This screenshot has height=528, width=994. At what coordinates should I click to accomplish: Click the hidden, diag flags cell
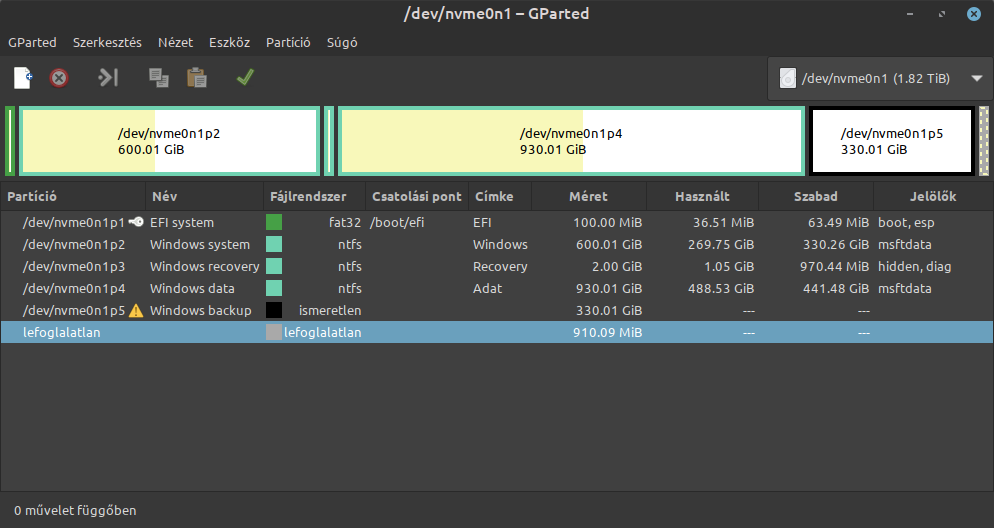tap(915, 267)
